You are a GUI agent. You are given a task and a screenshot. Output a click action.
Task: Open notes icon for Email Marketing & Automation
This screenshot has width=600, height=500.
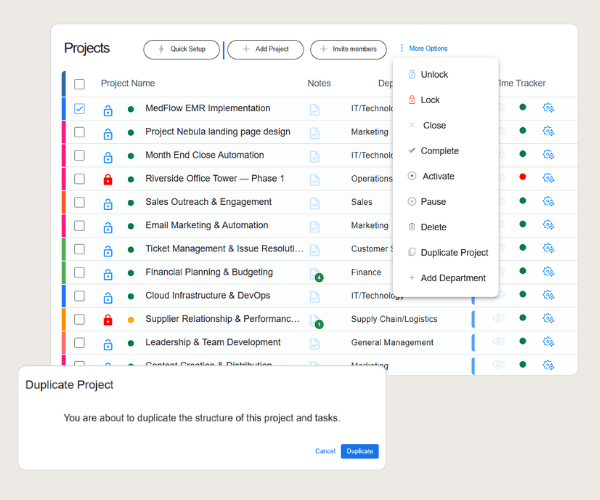[x=315, y=227]
